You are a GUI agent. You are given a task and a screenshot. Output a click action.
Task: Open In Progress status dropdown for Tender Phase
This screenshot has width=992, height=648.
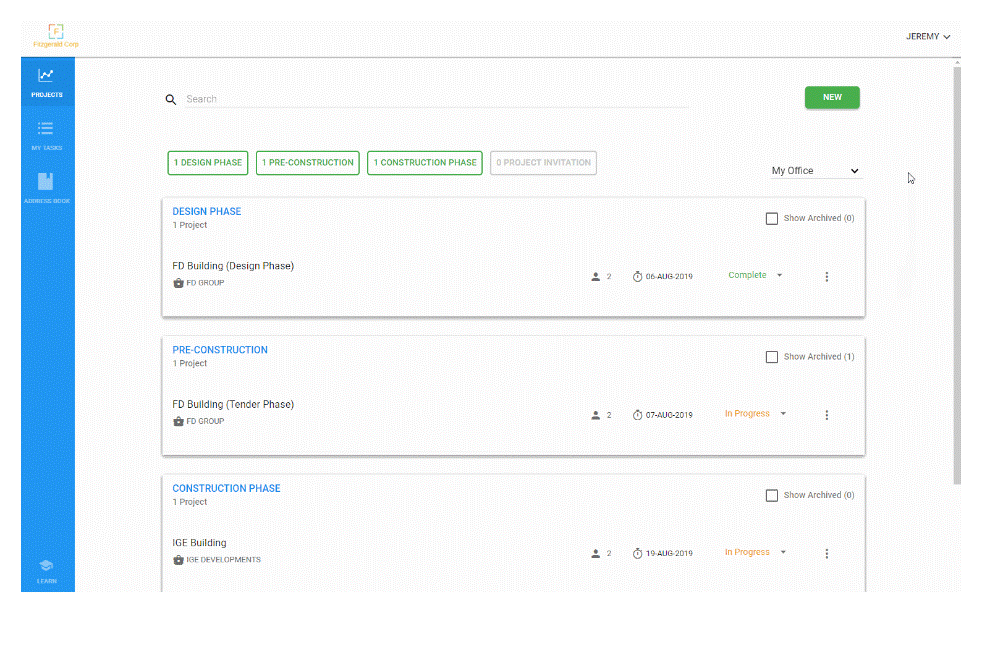point(755,414)
